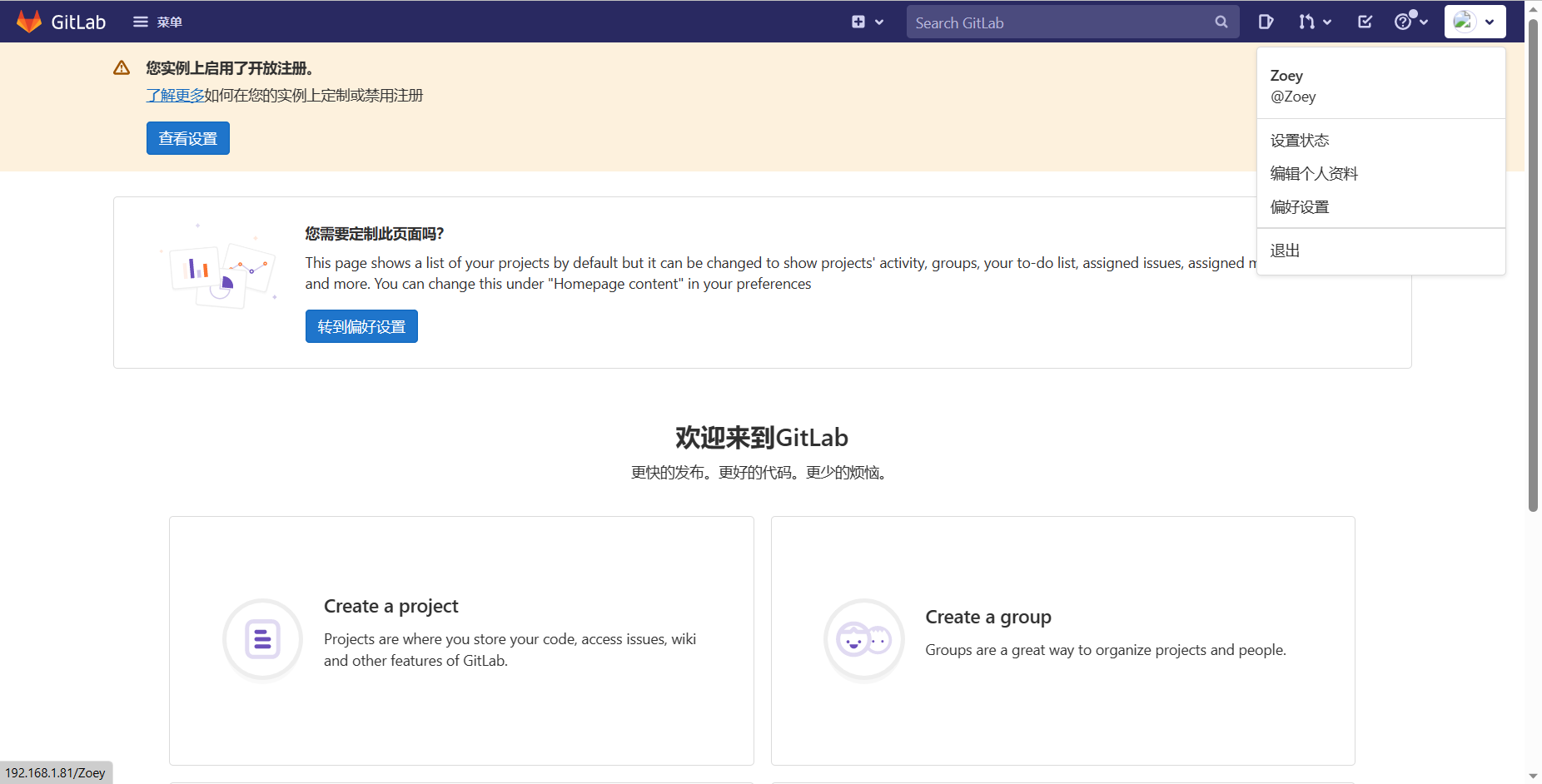Screen dimensions: 1542x784
Task: Select 设置状态 in user menu
Action: [1380, 141]
